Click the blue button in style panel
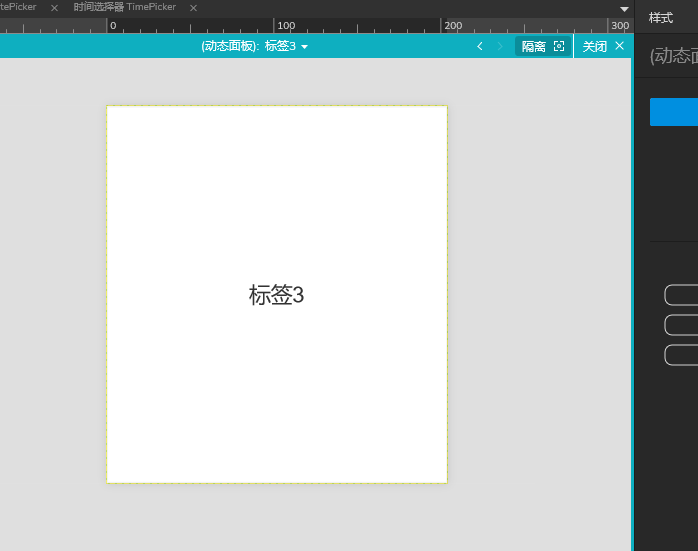 [674, 112]
